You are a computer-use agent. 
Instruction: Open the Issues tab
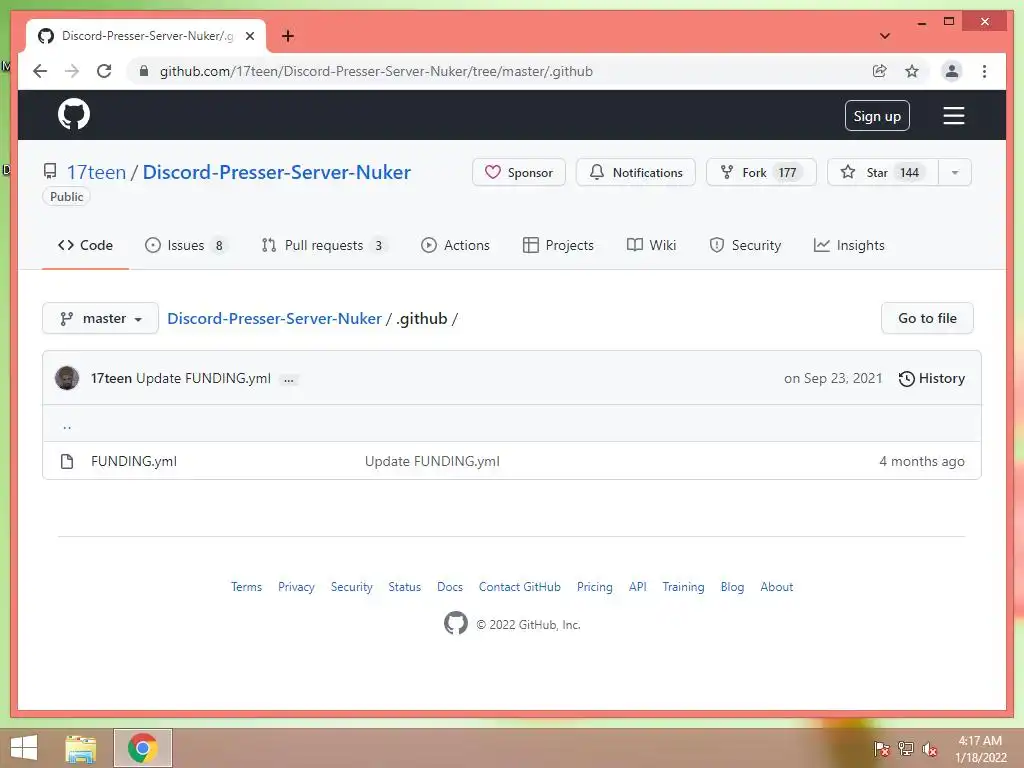(186, 245)
